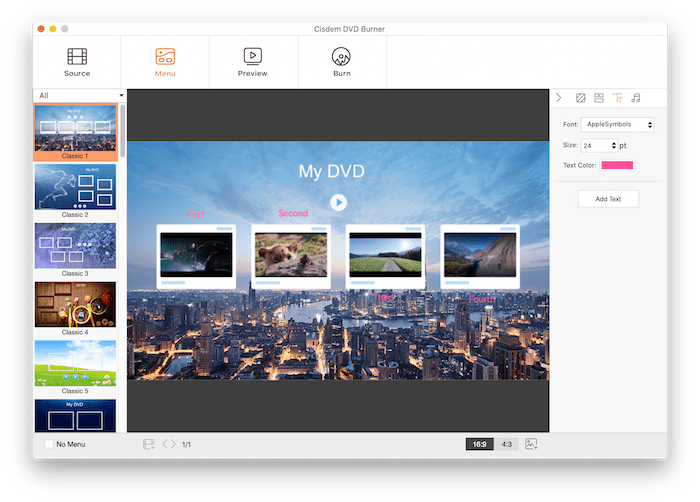Screen dimensions: 700x502
Task: Open the Preview step icon
Action: (253, 61)
